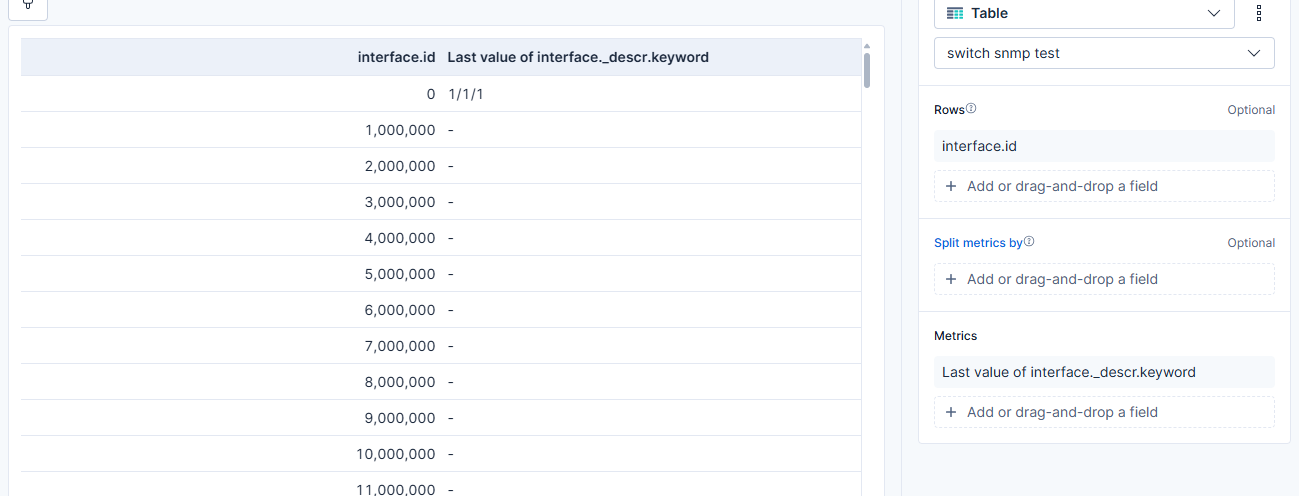Click the "Split metrics by" link label
1299x496 pixels.
point(978,242)
